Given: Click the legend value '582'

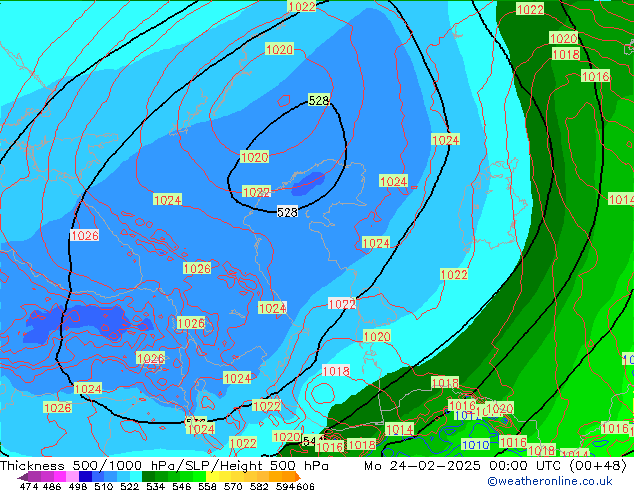Looking at the screenshot, I should 259,486.
